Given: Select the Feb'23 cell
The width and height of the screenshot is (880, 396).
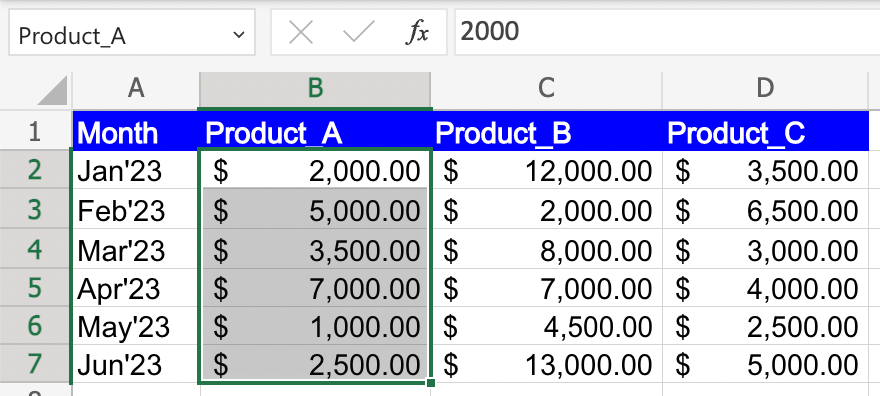Looking at the screenshot, I should coord(136,209).
